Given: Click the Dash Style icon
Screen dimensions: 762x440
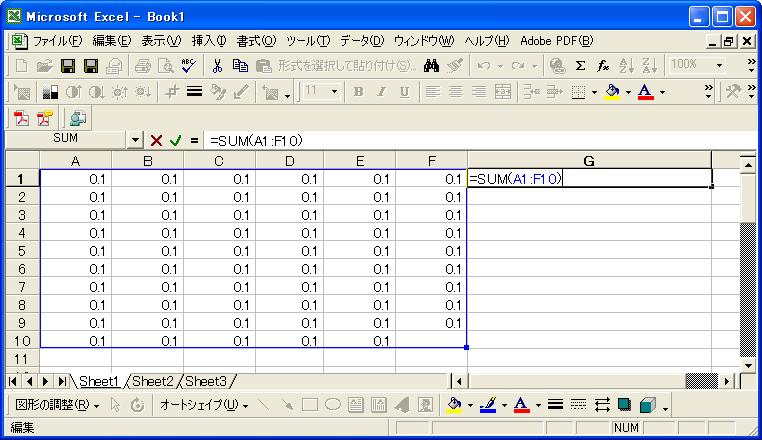Looking at the screenshot, I should [x=578, y=405].
